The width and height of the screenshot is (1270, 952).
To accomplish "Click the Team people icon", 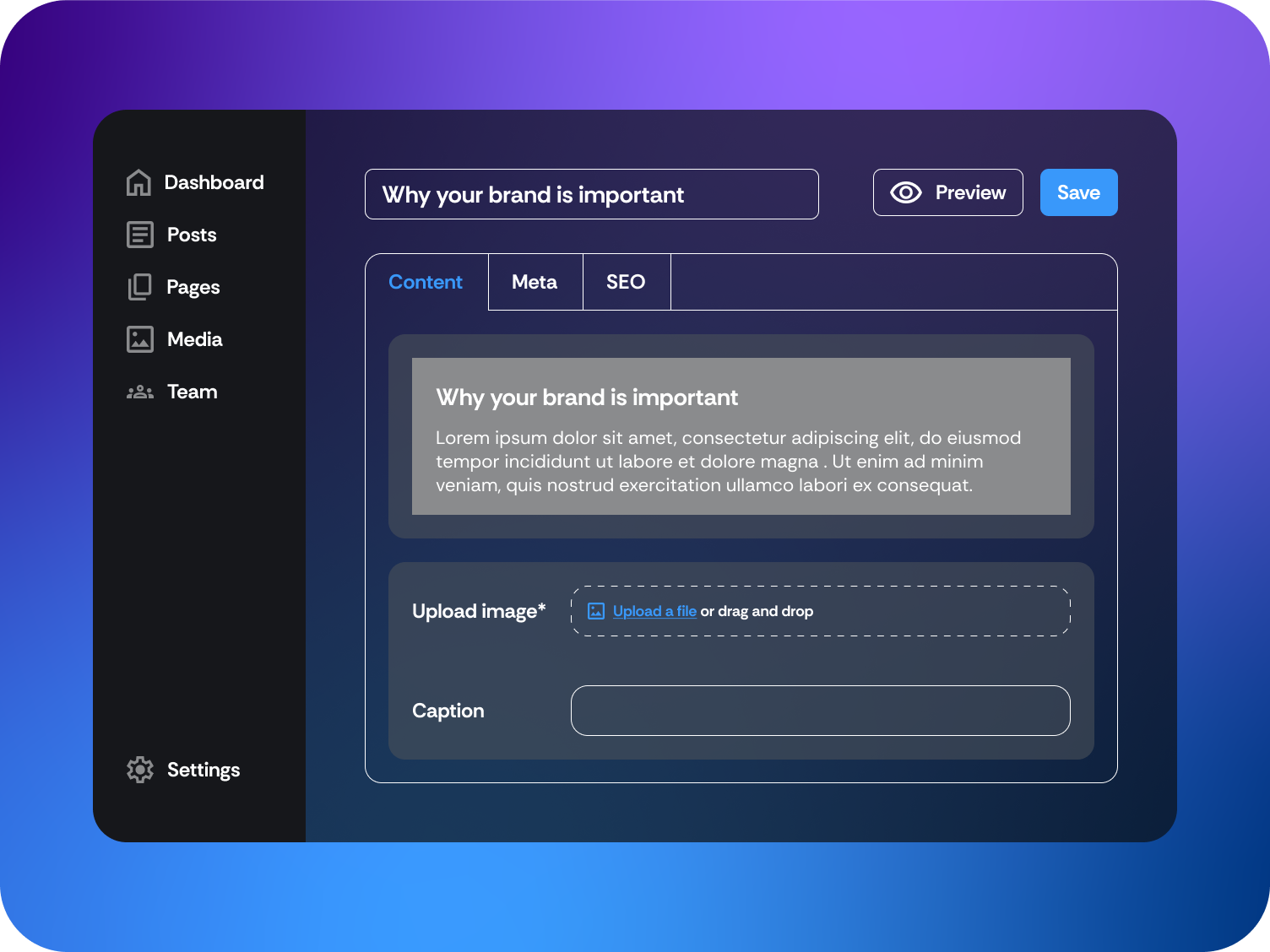I will tap(139, 392).
